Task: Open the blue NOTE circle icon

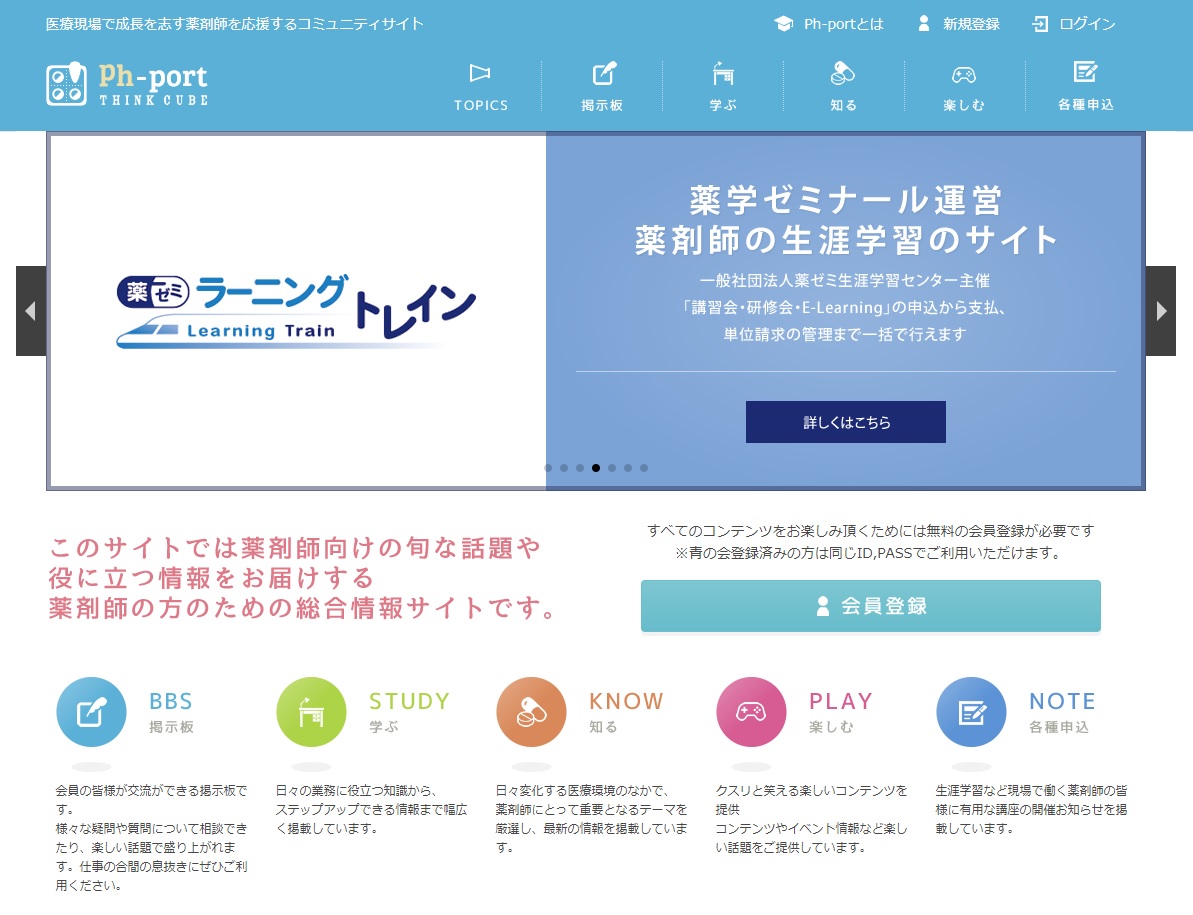Action: tap(972, 712)
